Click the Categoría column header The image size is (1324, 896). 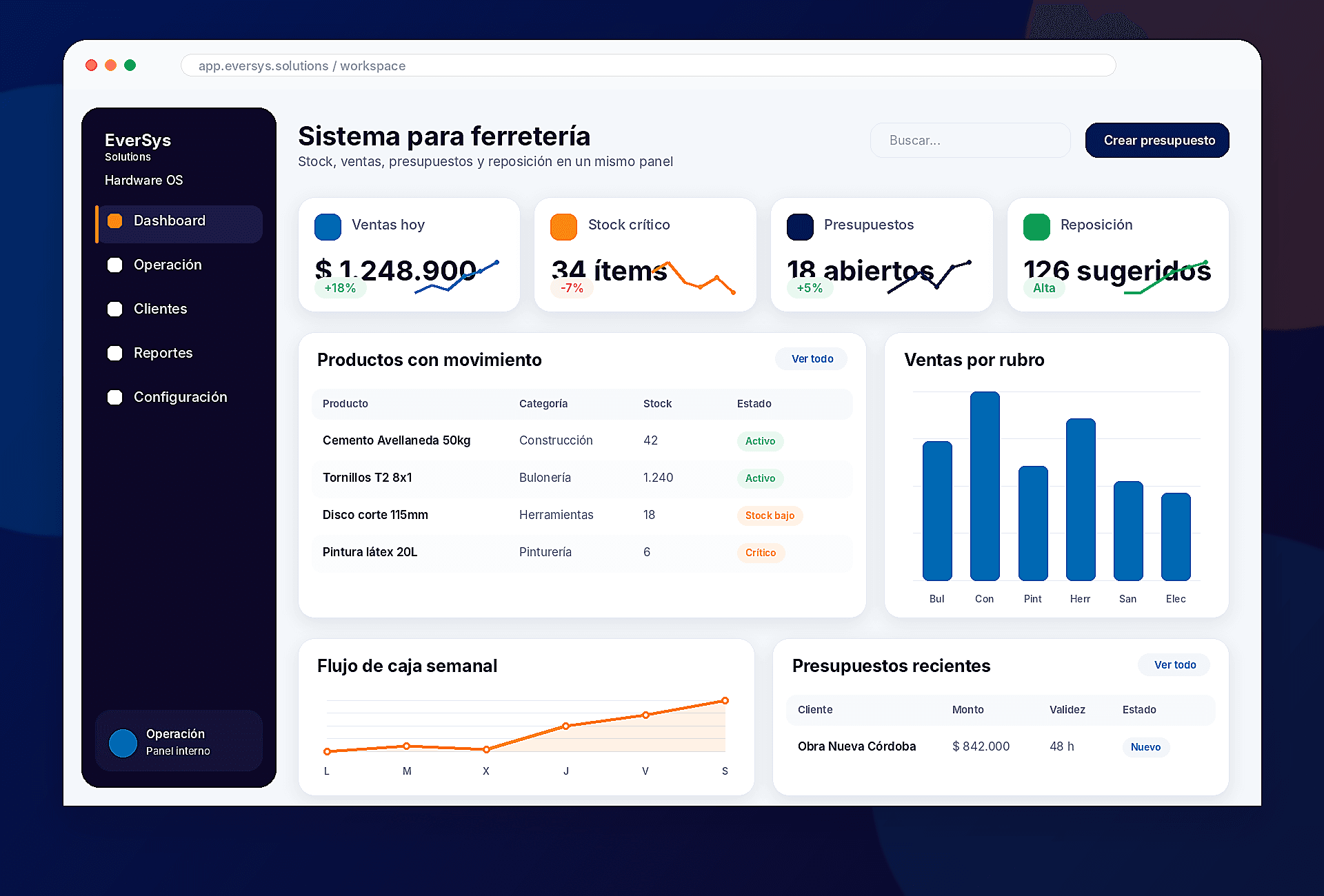pyautogui.click(x=543, y=404)
